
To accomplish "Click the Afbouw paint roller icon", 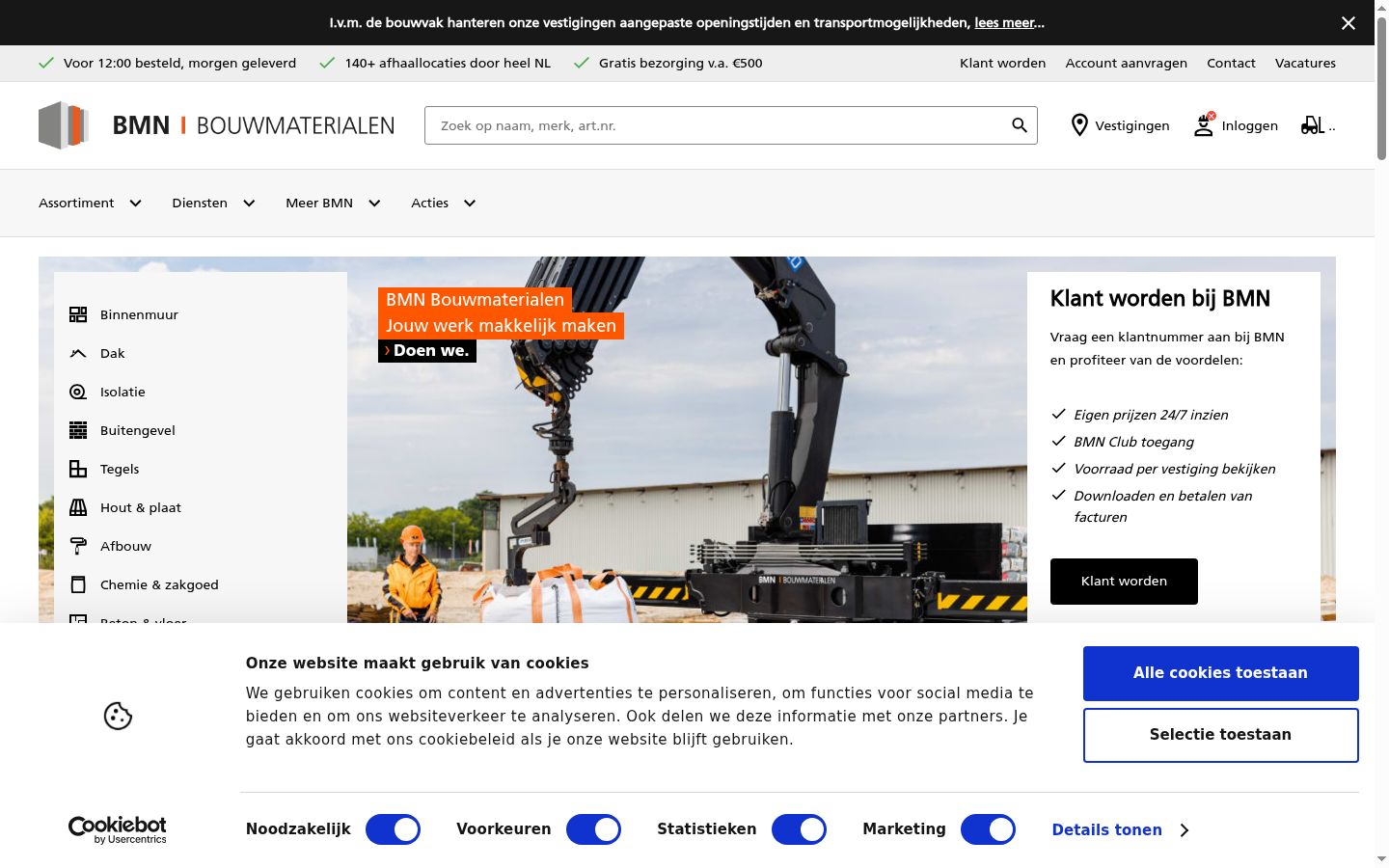I will point(78,546).
